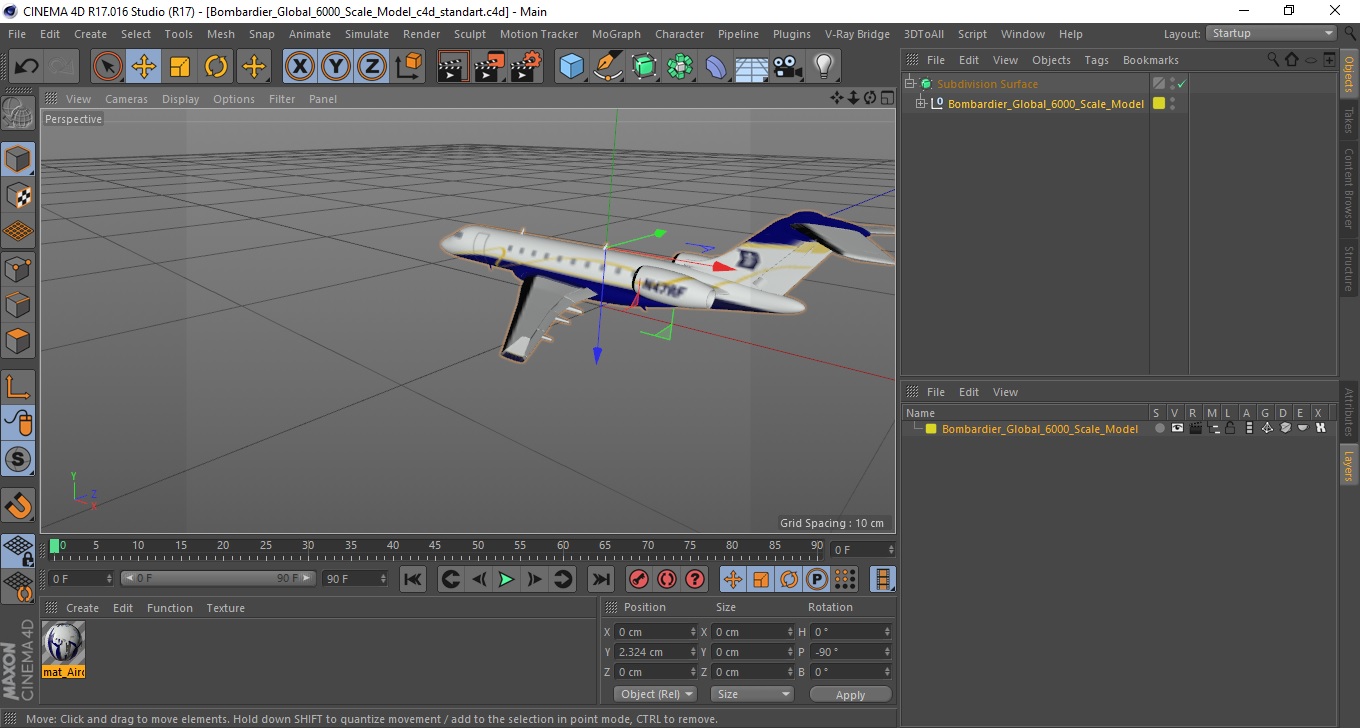Viewport: 1360px width, 728px height.
Task: Go to the end of the animation
Action: [600, 579]
